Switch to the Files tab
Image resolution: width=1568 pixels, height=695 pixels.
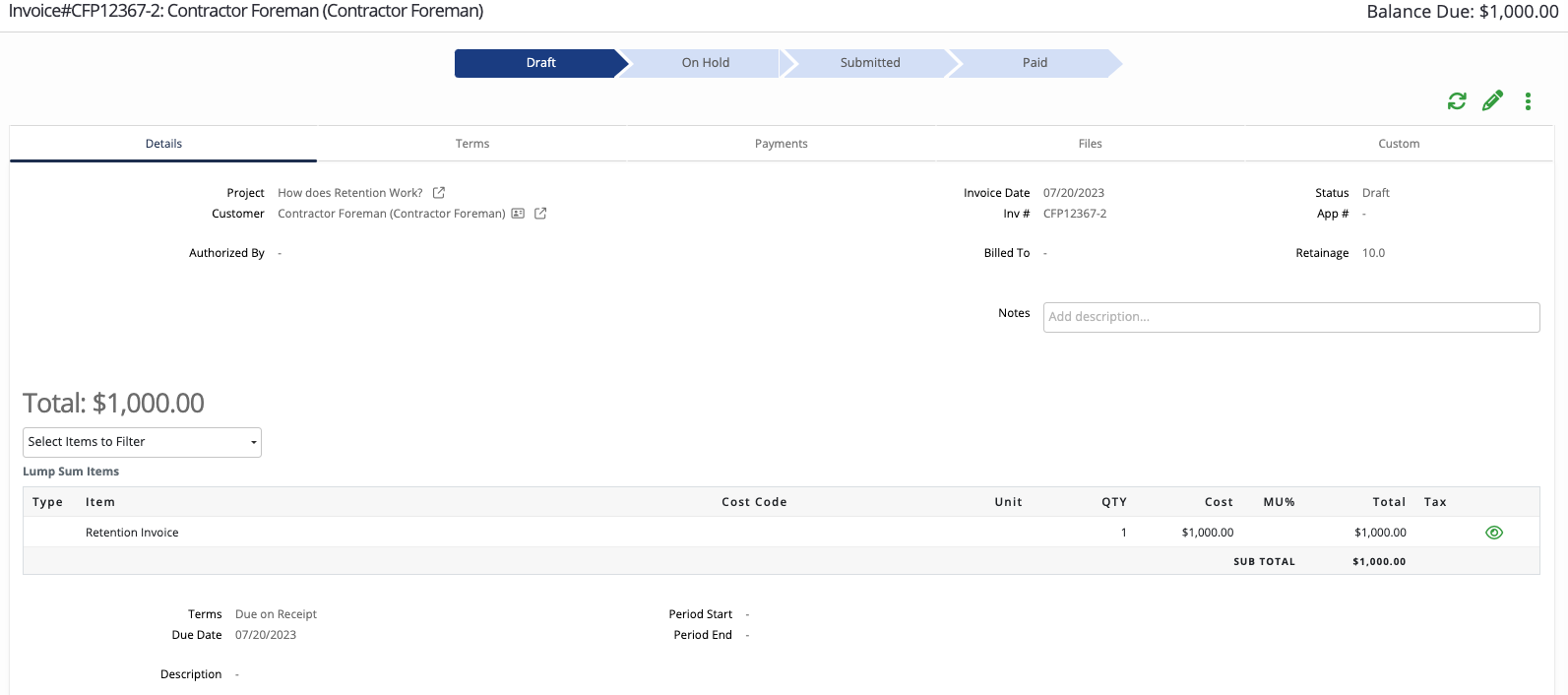(x=1091, y=144)
